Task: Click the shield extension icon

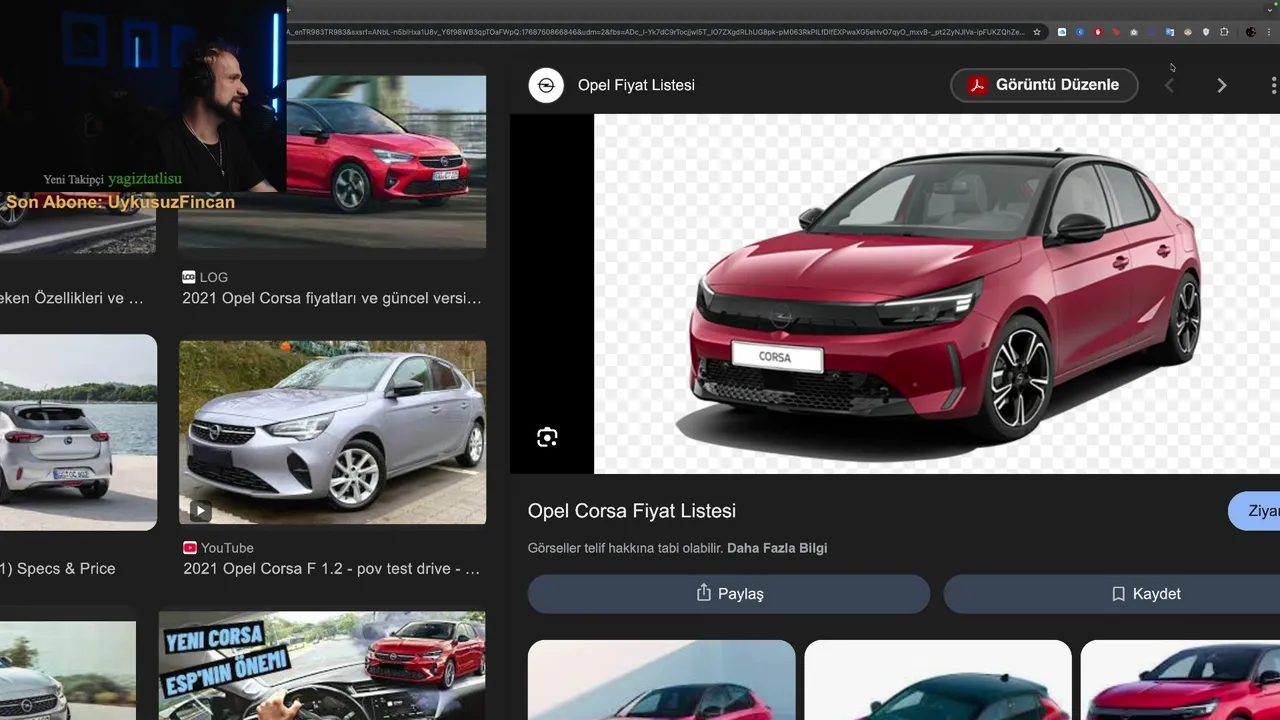Action: point(1206,32)
